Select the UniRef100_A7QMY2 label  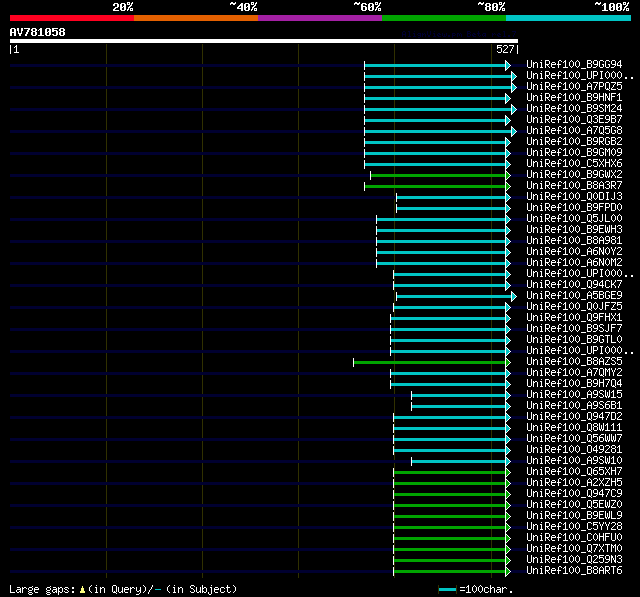[574, 373]
